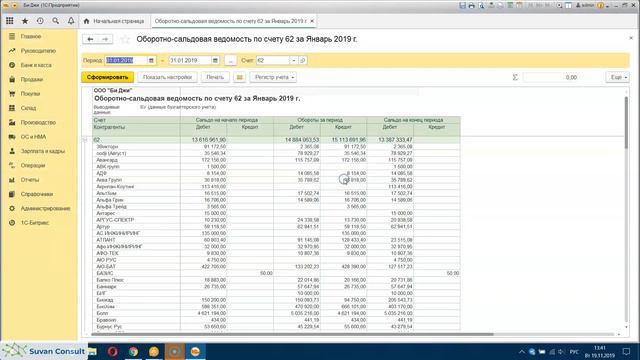
Task: Click Показать настройки button
Action: tap(167, 77)
